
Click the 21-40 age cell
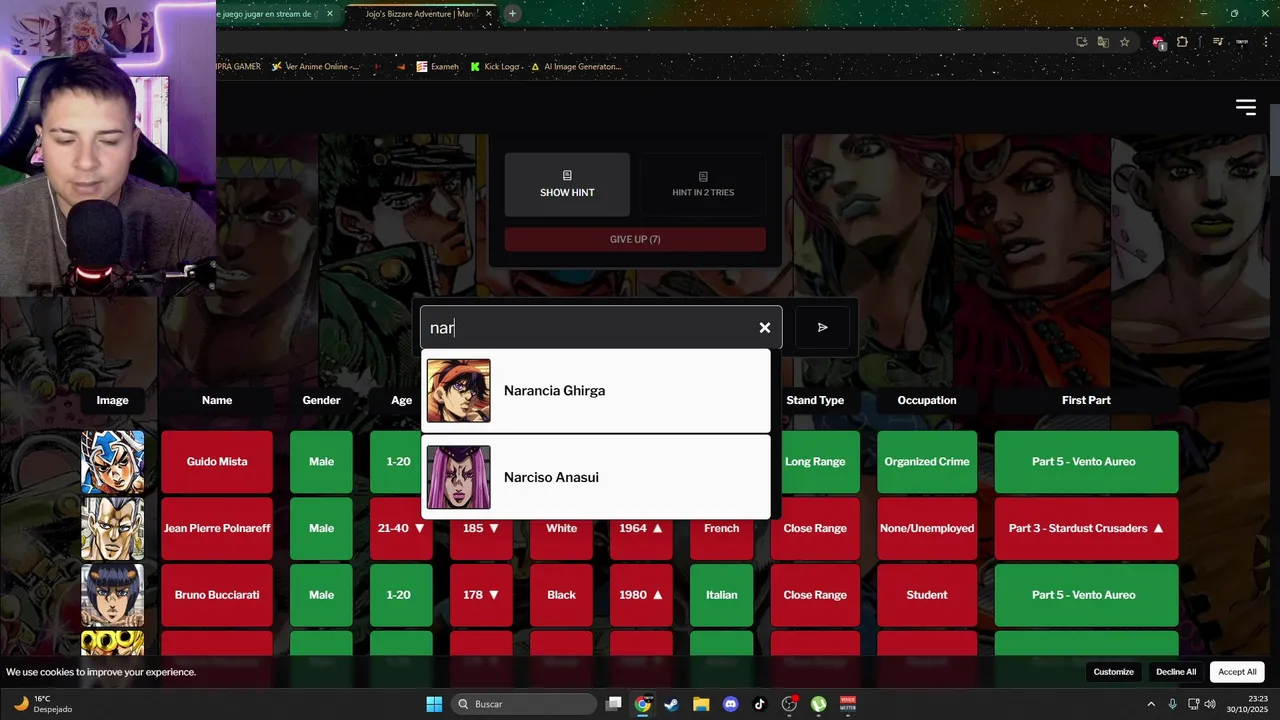[401, 528]
